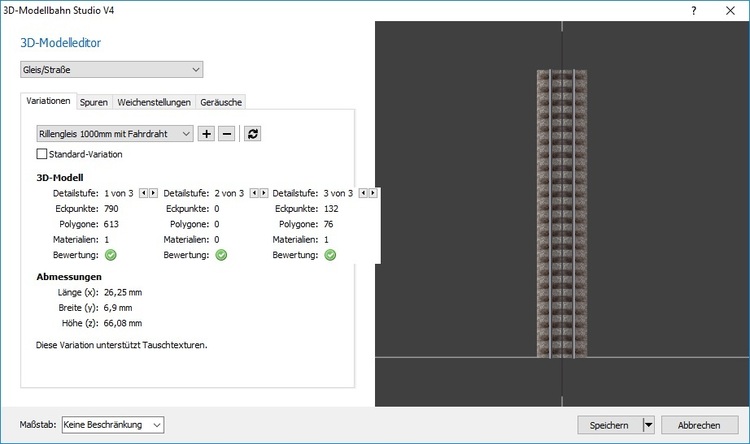Viewport: 750px width, 444px height.
Task: Click green Bewertung checkmark of Detailstufe 3
Action: (x=330, y=255)
